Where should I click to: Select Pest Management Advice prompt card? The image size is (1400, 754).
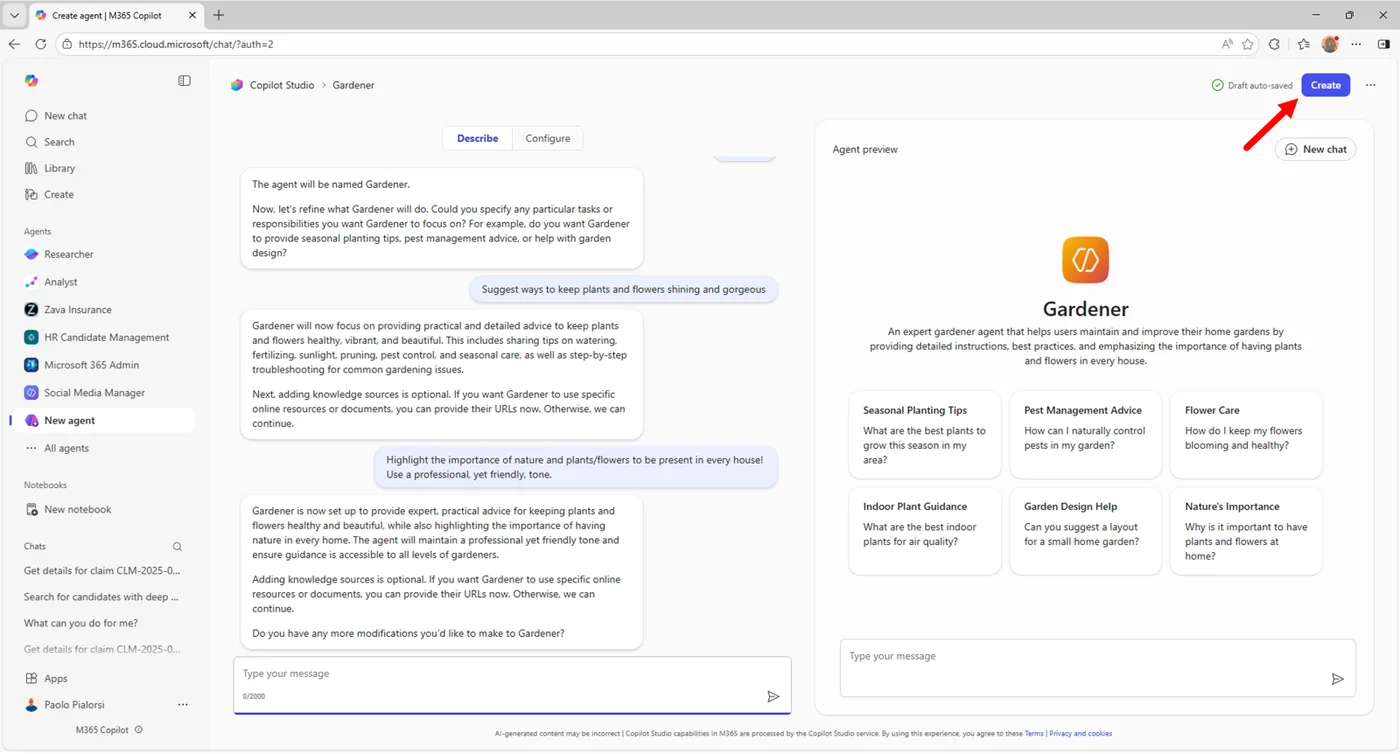pos(1086,435)
